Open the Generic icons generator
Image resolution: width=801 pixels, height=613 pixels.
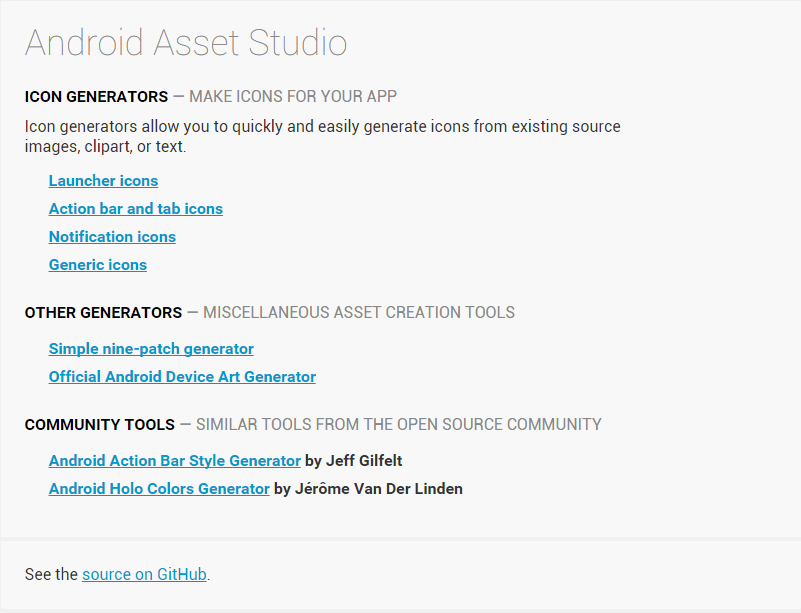97,265
